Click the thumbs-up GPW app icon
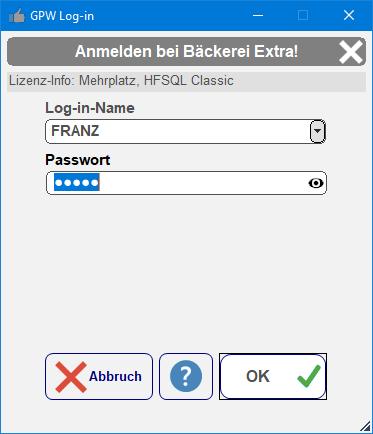The image size is (373, 434). tap(17, 16)
